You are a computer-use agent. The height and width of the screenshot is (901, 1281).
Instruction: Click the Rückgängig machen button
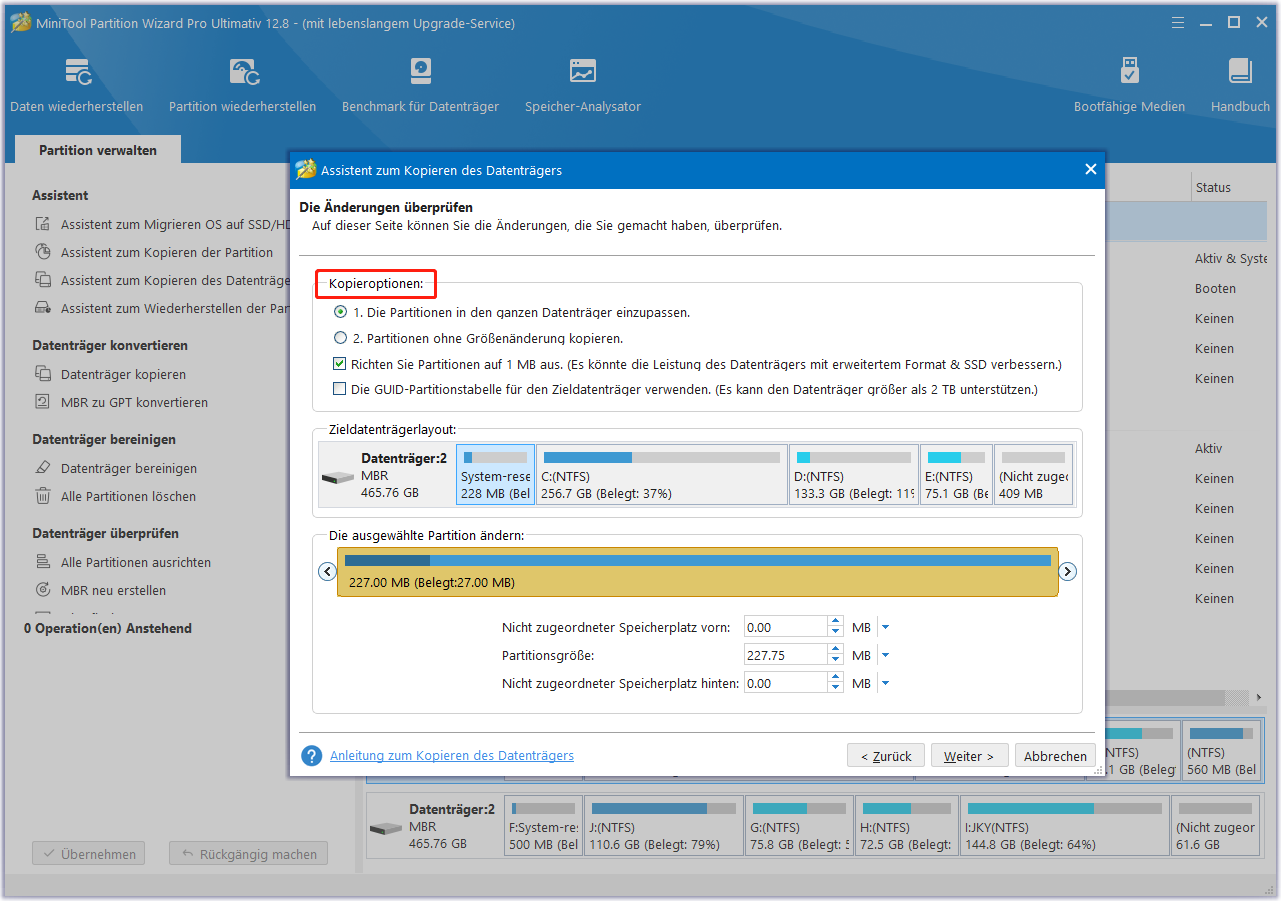248,854
